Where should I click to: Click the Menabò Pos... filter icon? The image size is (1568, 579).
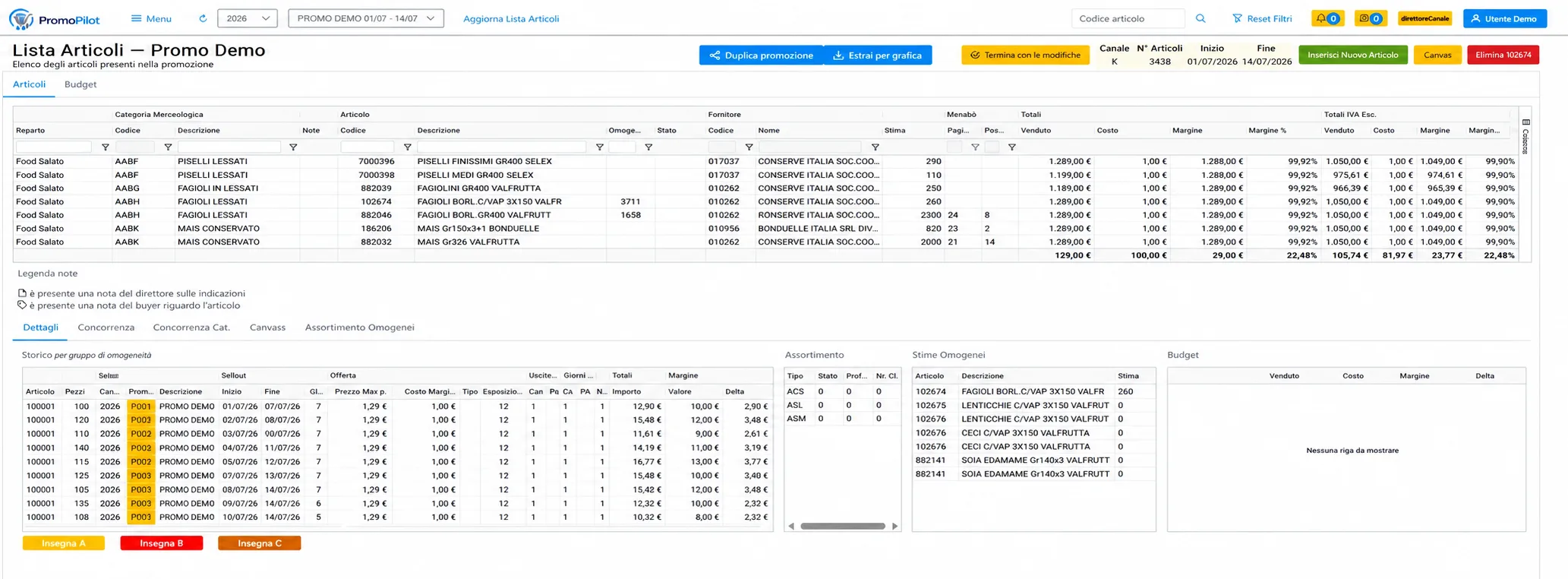pos(1011,147)
